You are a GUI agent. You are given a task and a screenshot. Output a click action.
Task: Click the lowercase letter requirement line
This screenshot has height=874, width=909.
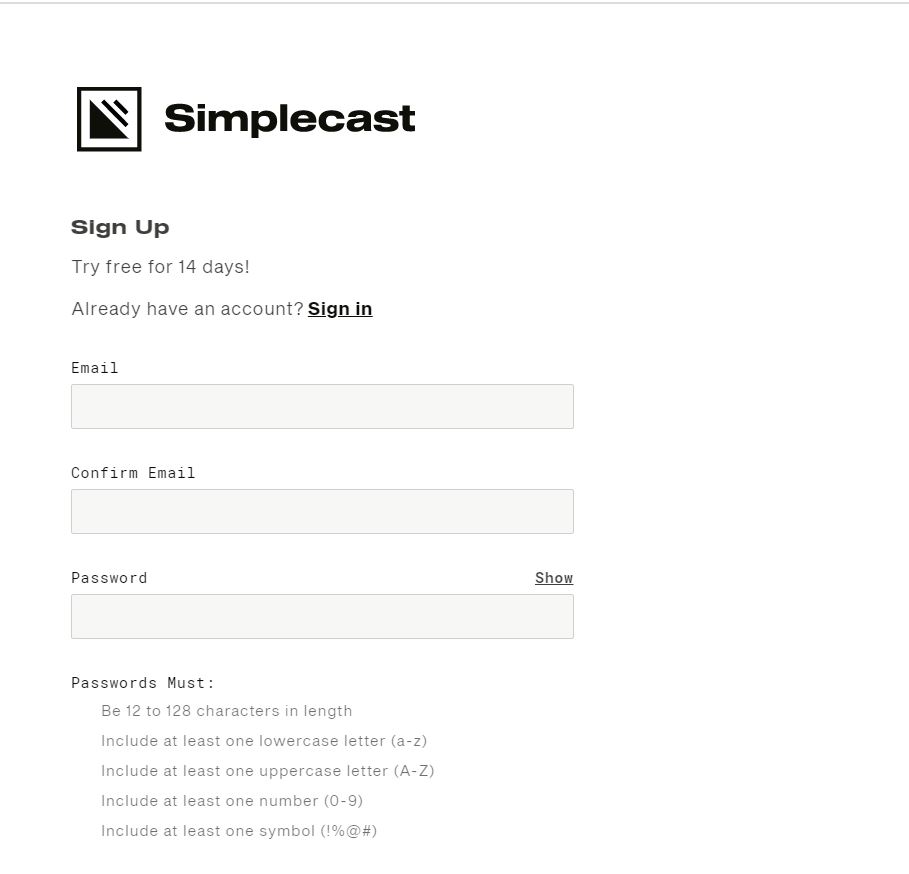coord(264,741)
